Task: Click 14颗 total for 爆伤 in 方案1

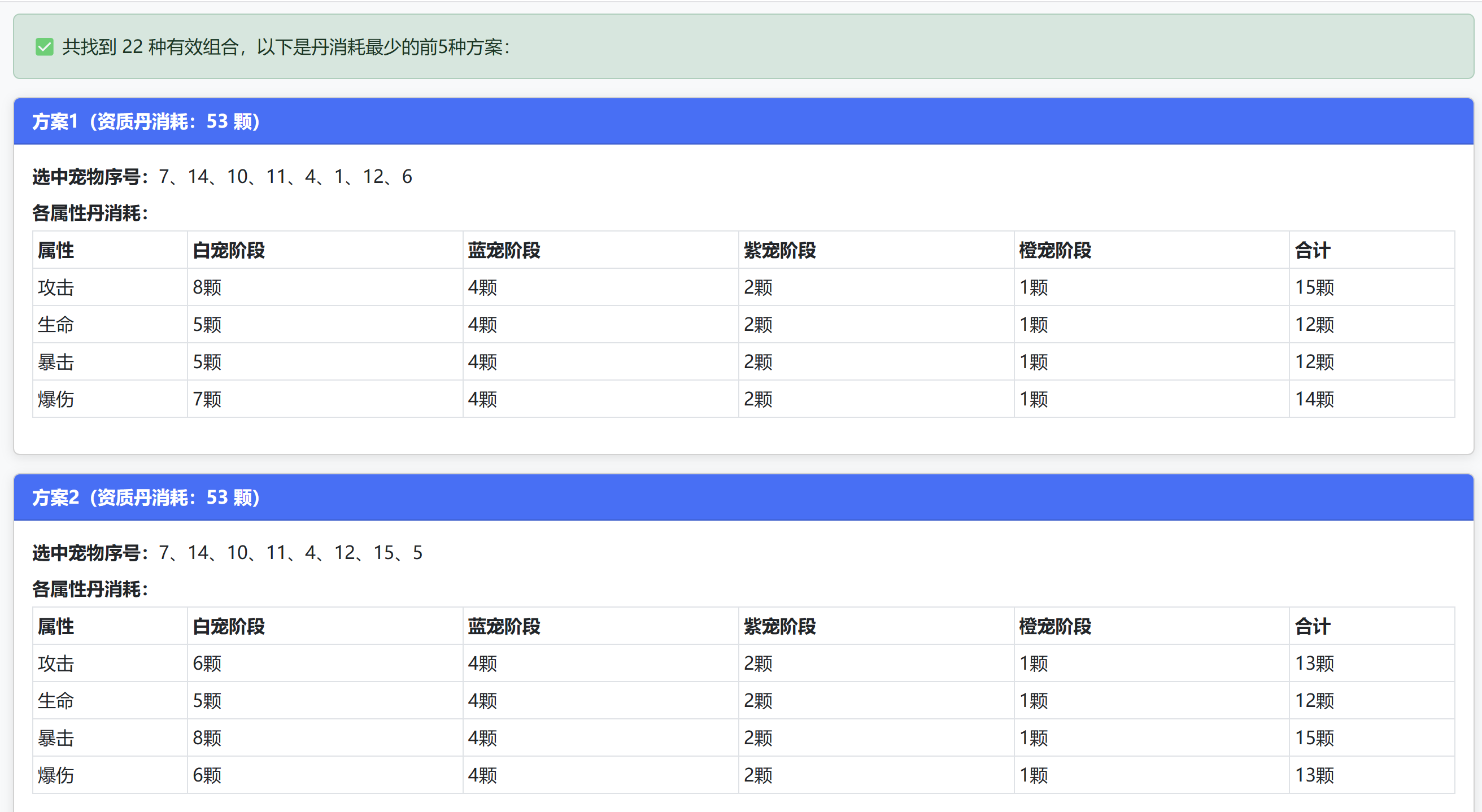Action: (x=1314, y=399)
